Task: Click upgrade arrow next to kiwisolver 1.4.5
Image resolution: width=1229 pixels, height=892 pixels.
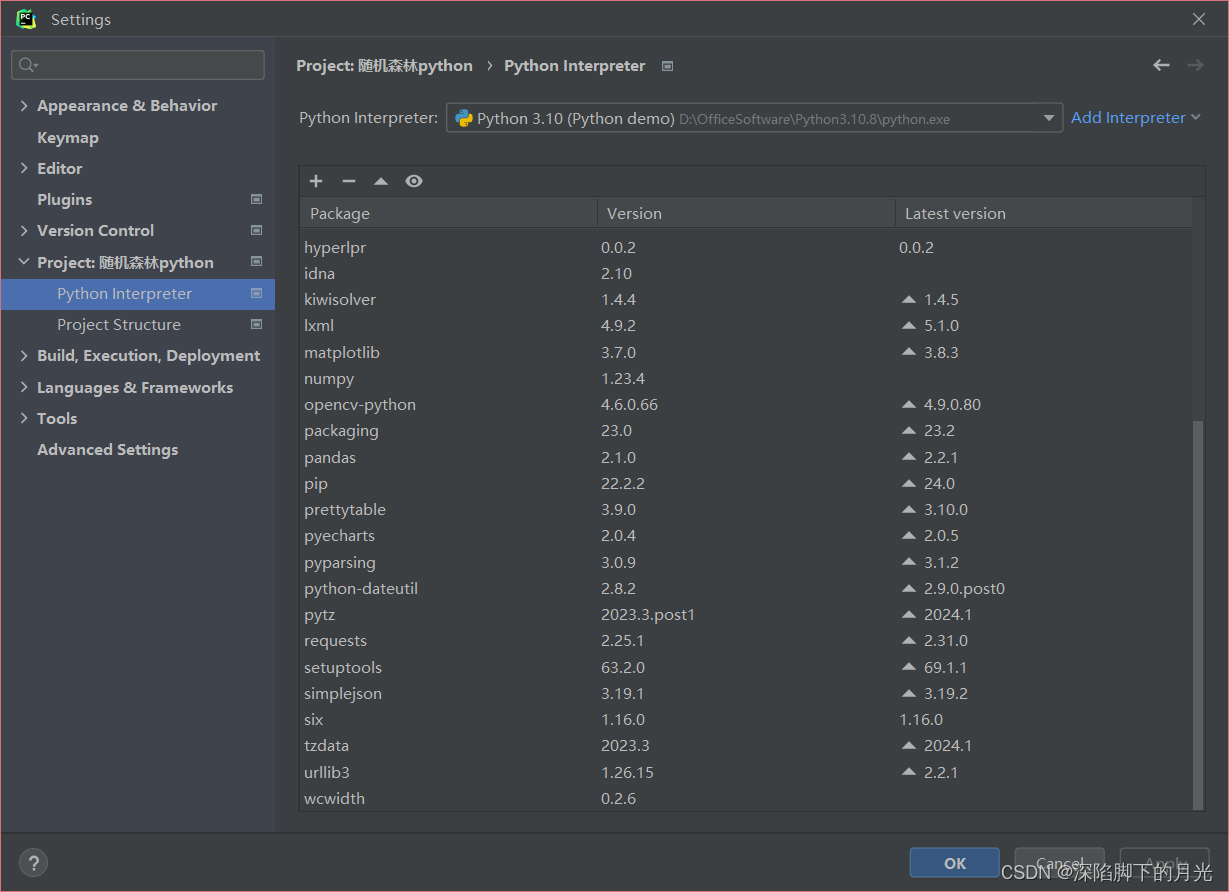Action: pos(909,299)
